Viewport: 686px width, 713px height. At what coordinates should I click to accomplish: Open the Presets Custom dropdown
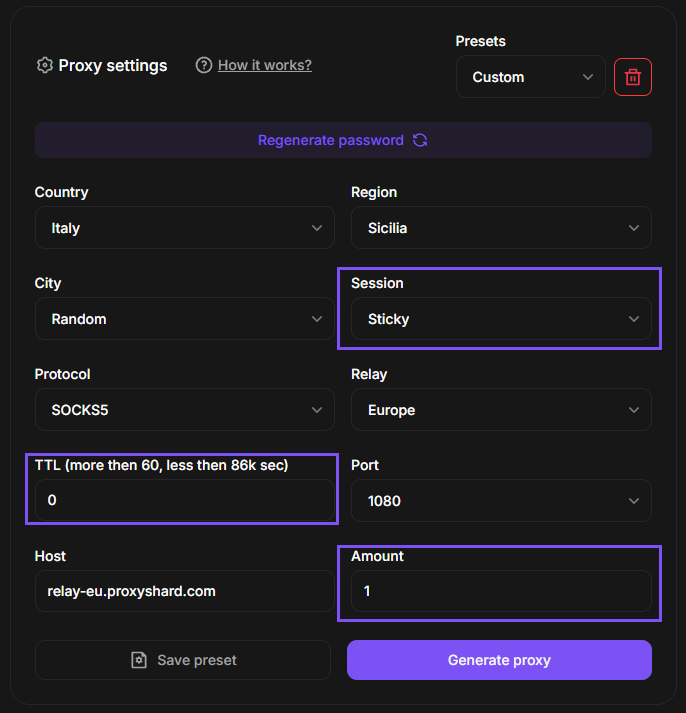pyautogui.click(x=530, y=77)
